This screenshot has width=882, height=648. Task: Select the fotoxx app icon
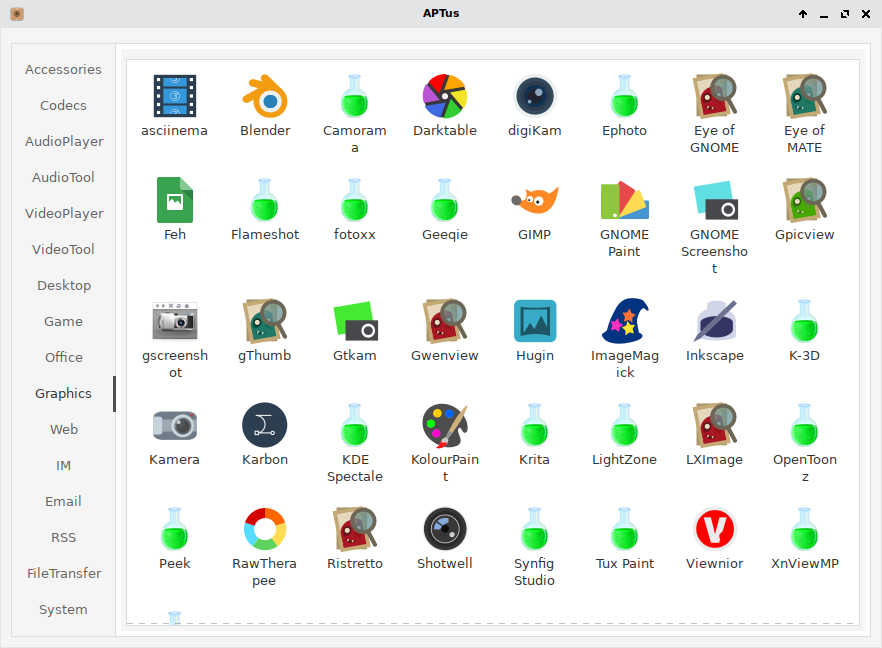click(x=354, y=200)
